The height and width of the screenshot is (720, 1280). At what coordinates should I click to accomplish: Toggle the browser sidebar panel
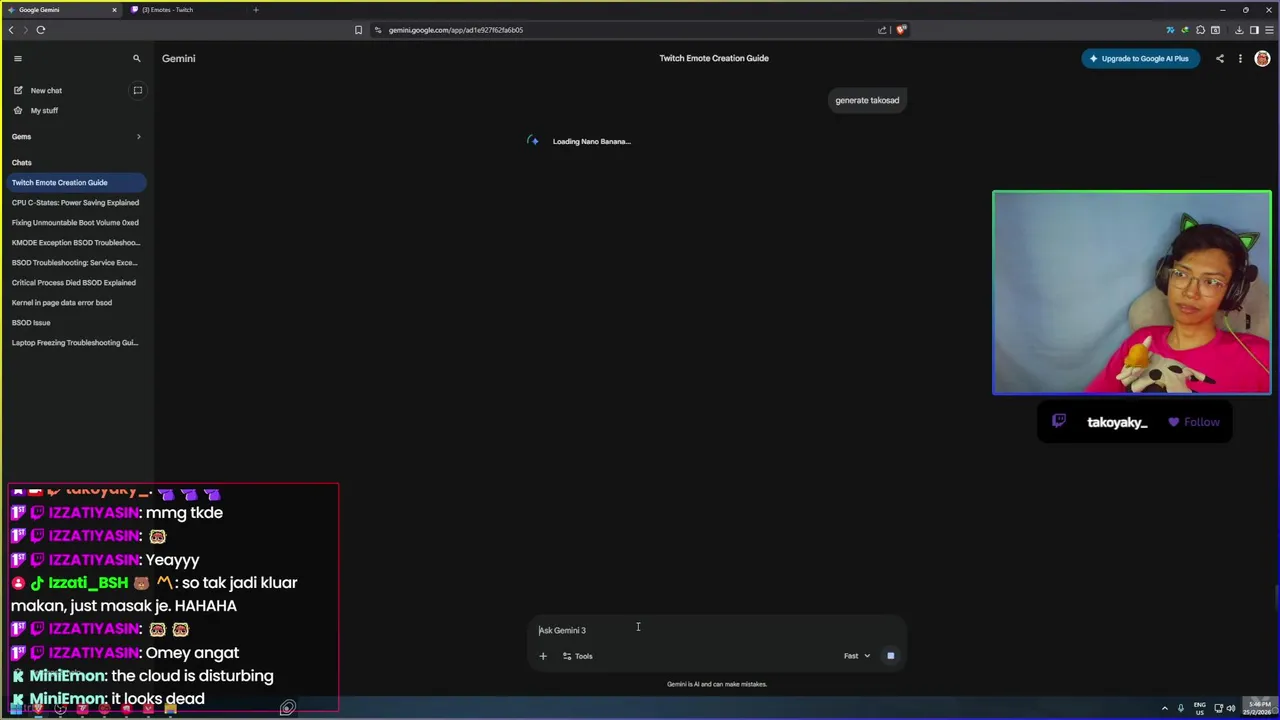[1254, 30]
